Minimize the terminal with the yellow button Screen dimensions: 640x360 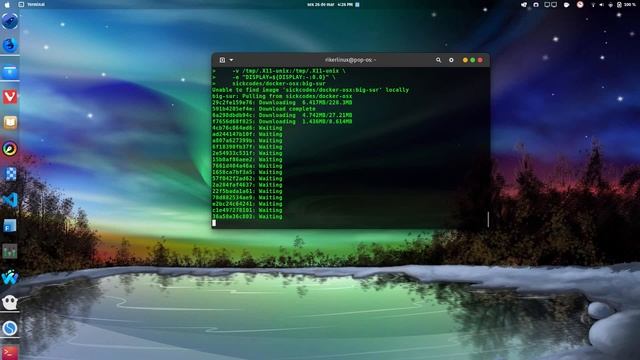pyautogui.click(x=465, y=60)
